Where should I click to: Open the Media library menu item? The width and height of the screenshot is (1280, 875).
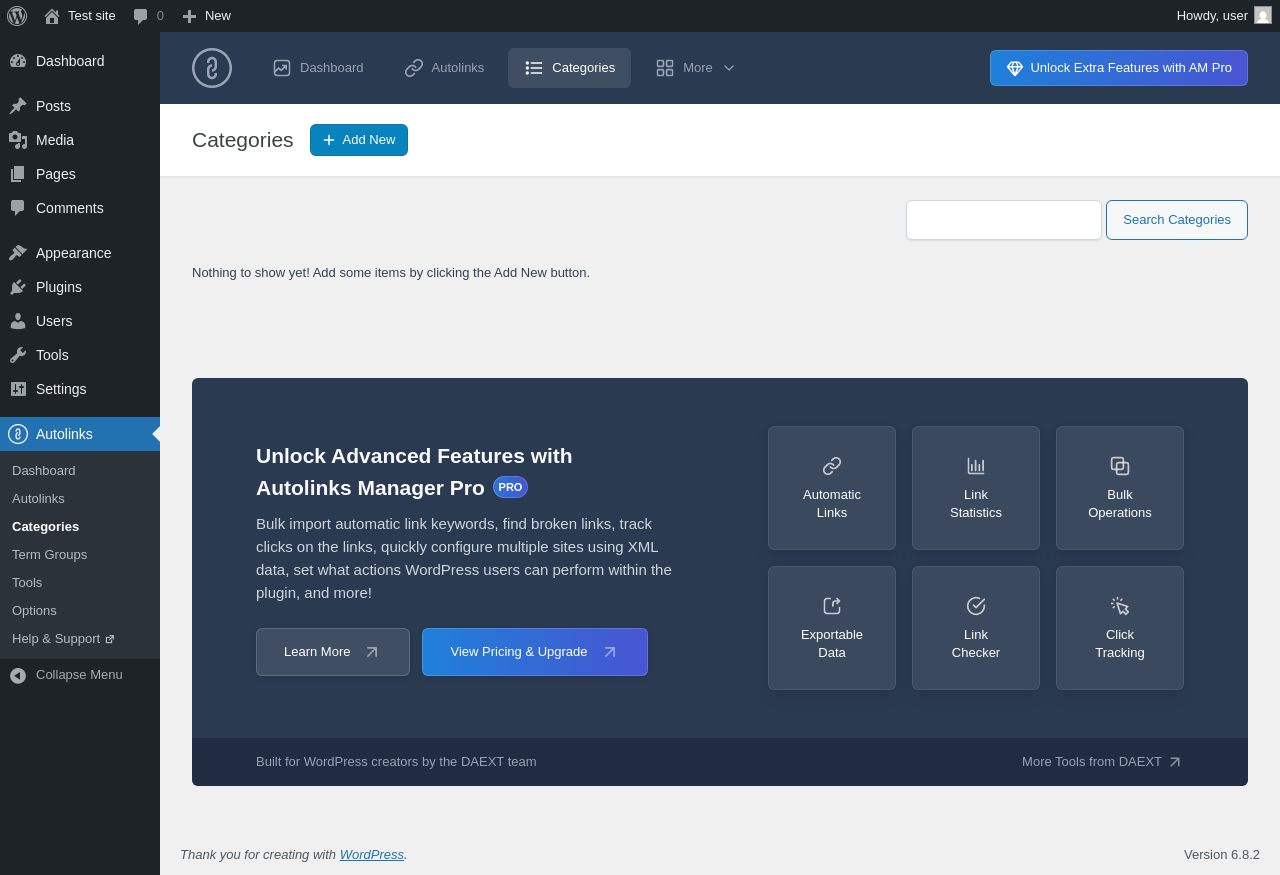[80, 140]
